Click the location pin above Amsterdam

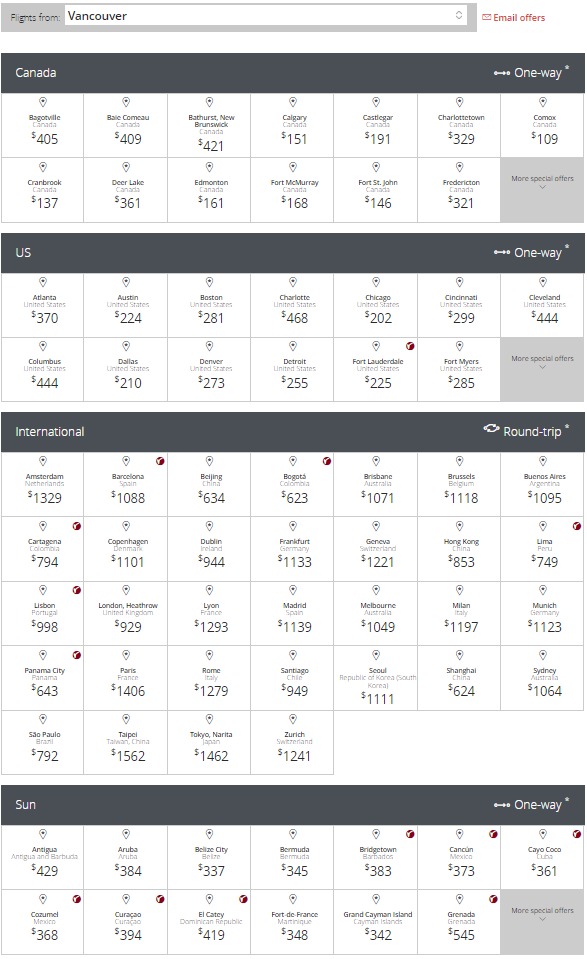tap(43, 461)
